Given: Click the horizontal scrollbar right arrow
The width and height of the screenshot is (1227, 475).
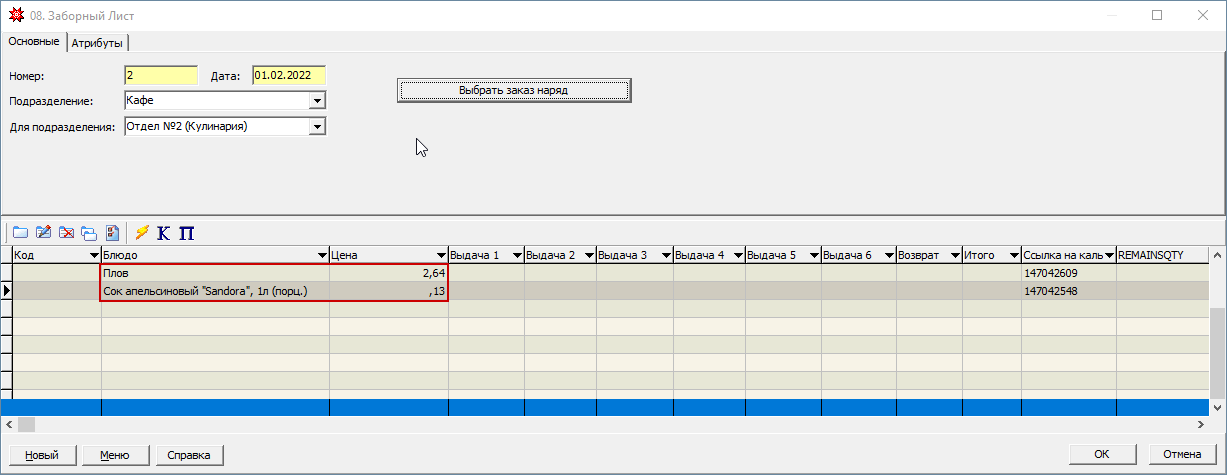Looking at the screenshot, I should click(x=1201, y=425).
